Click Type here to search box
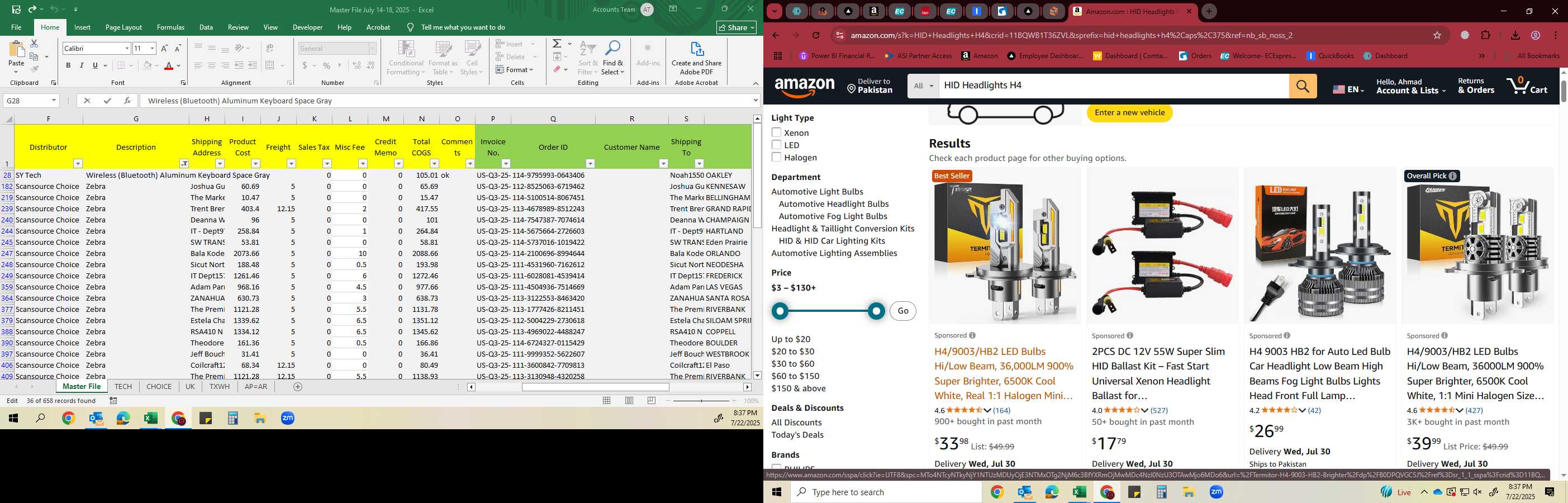Viewport: 1568px width, 503px height. point(886,492)
